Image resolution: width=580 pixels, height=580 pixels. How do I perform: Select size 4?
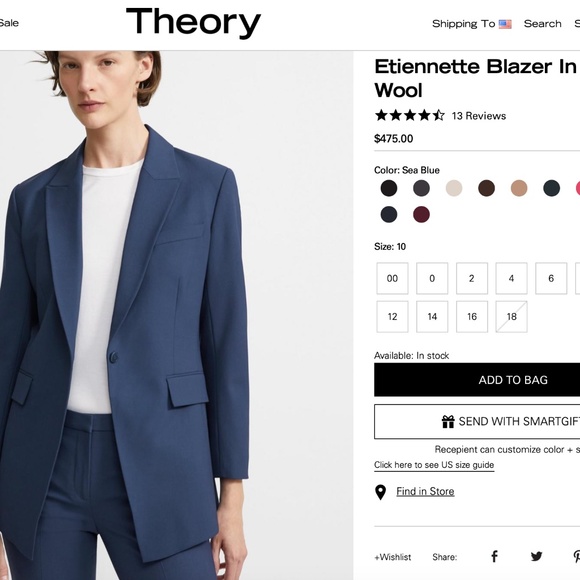(511, 279)
